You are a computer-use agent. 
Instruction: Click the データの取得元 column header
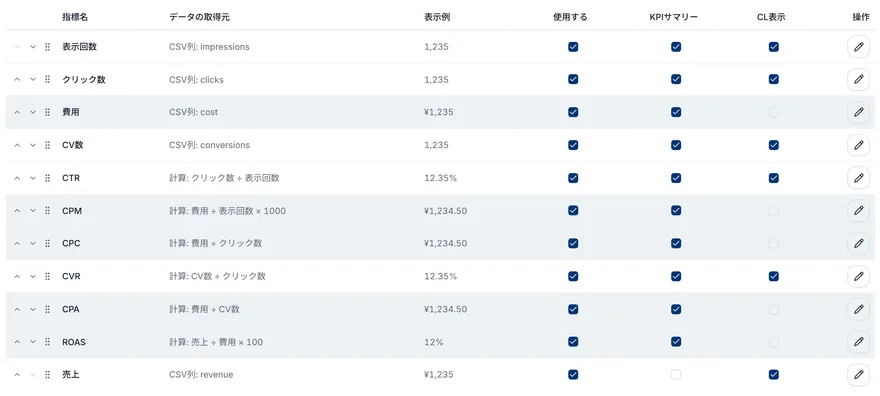[x=199, y=17]
